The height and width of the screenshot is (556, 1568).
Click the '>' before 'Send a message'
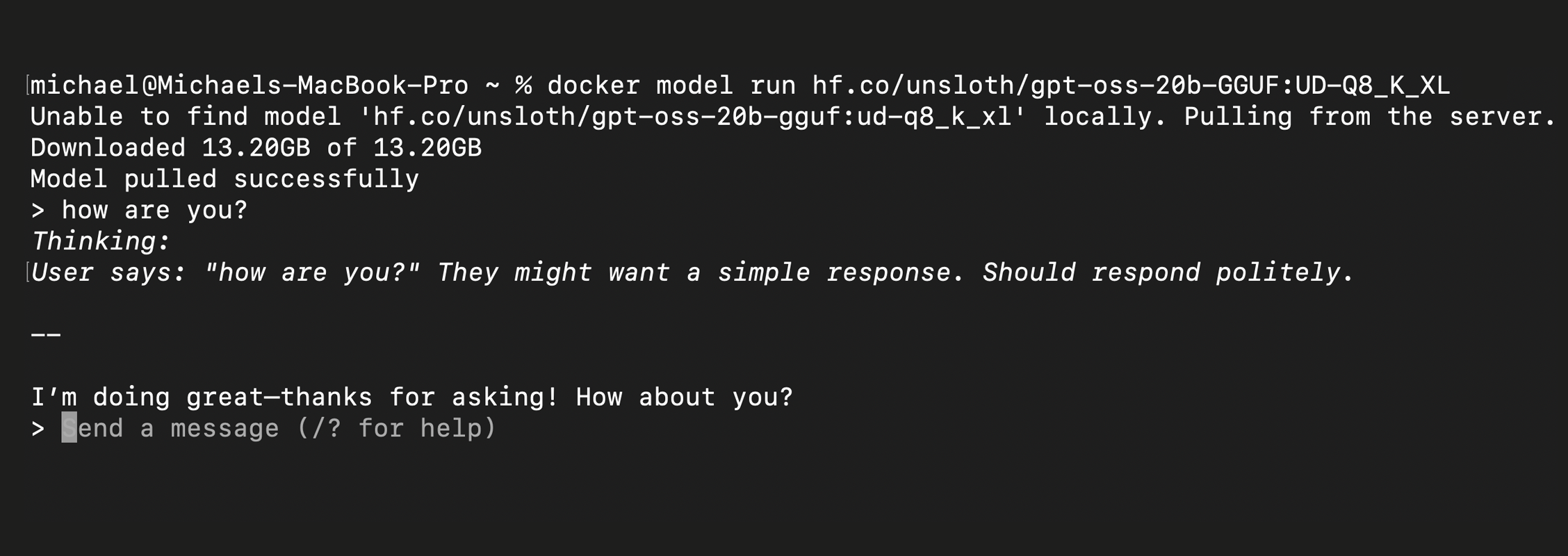[38, 428]
